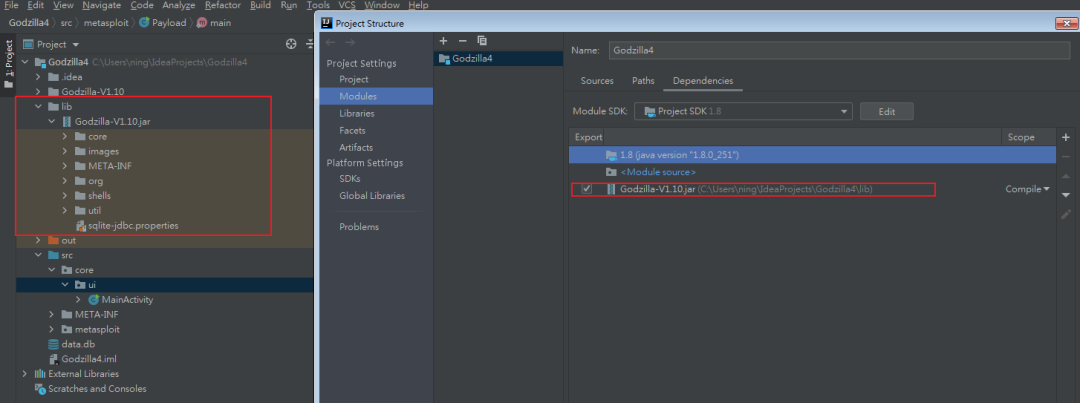Expand the Godzilla-V1.10 folder
This screenshot has height=403, width=1080.
coord(39,92)
